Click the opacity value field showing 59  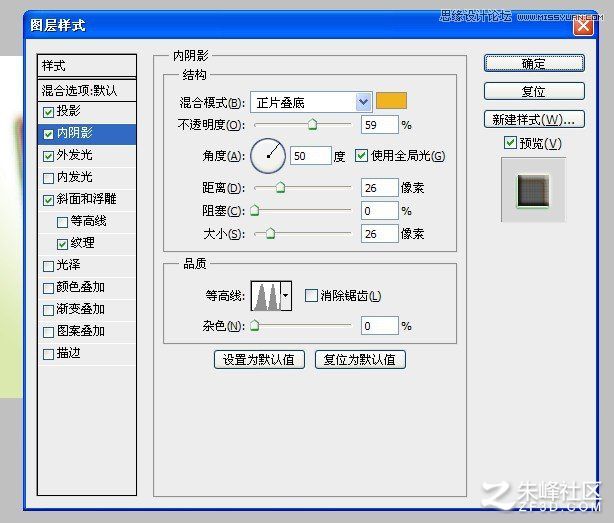click(379, 125)
